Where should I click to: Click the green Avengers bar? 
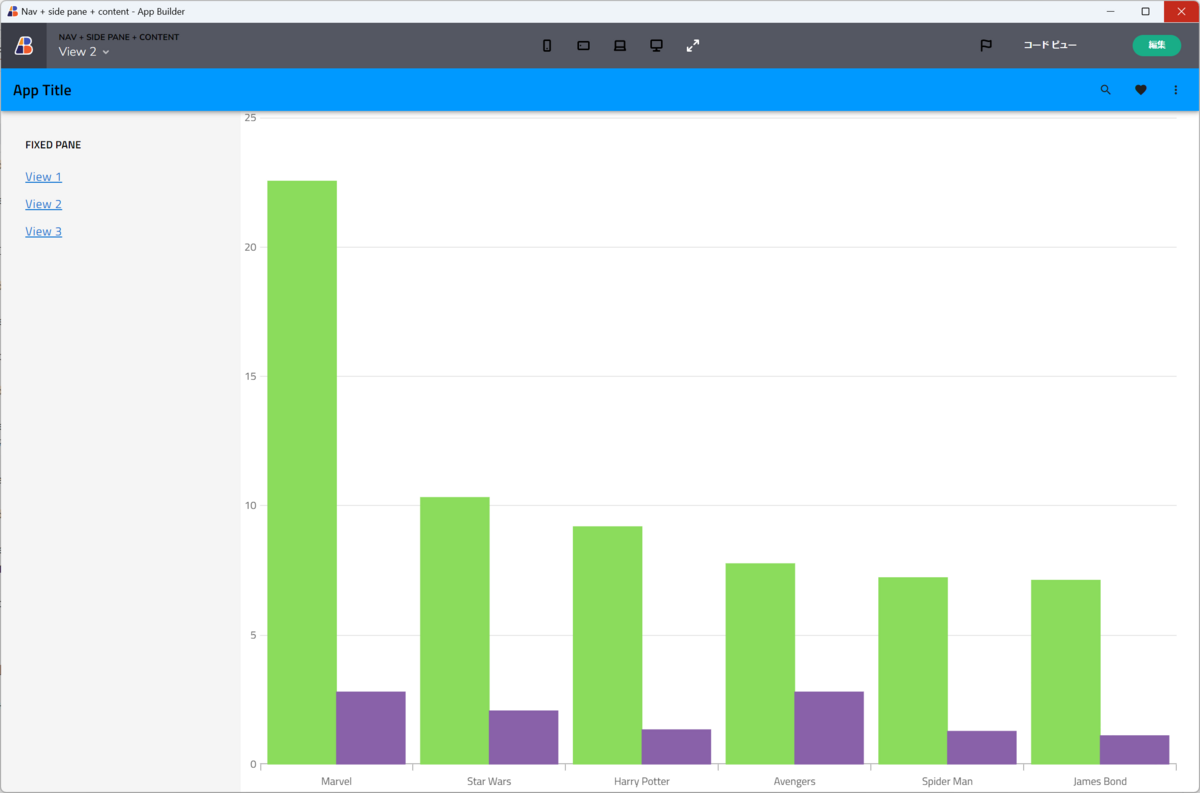[760, 663]
